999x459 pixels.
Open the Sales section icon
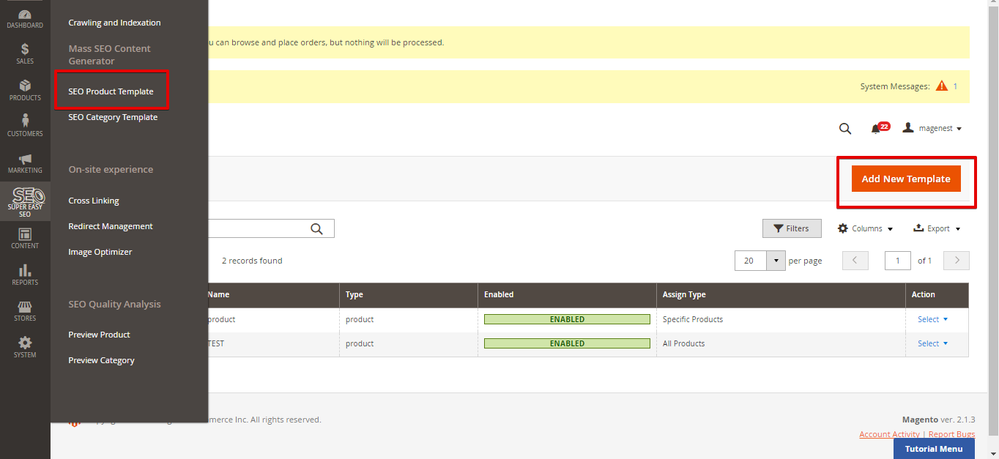[x=25, y=53]
